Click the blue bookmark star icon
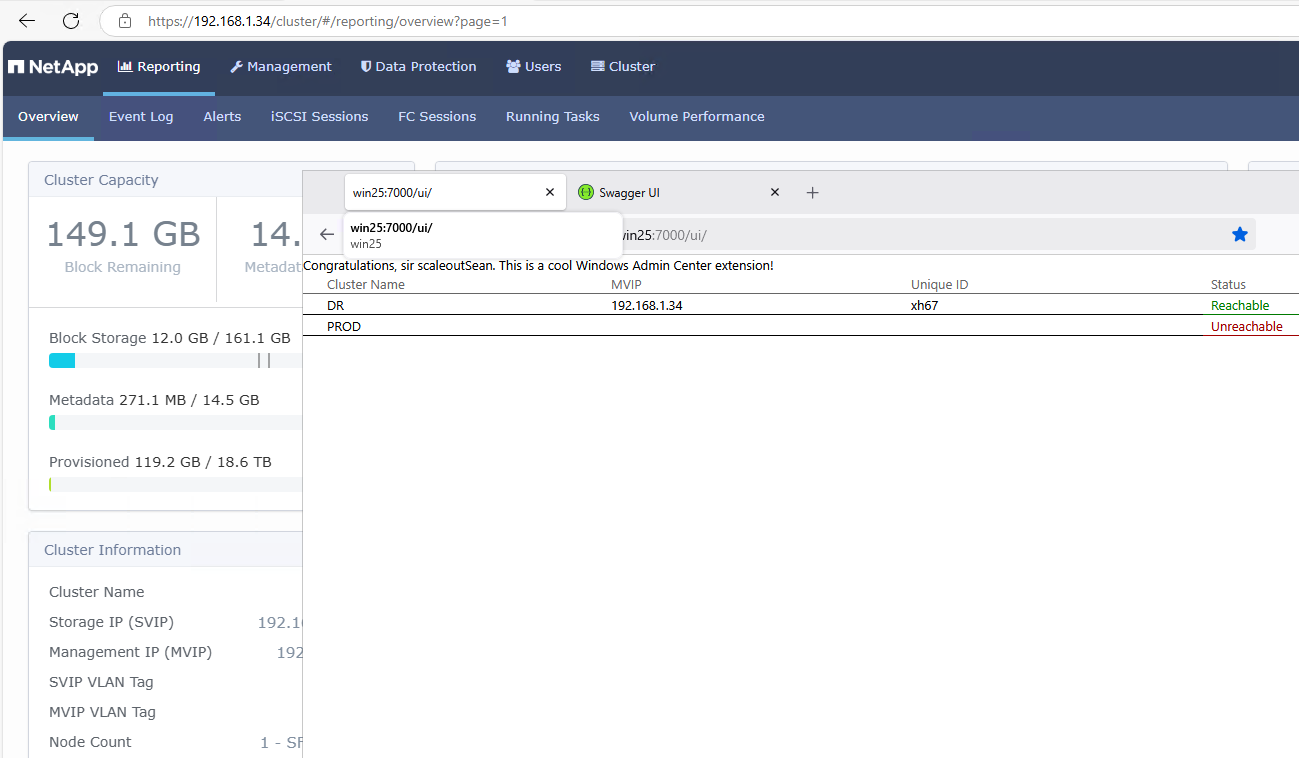Image resolution: width=1299 pixels, height=758 pixels. 1240,235
